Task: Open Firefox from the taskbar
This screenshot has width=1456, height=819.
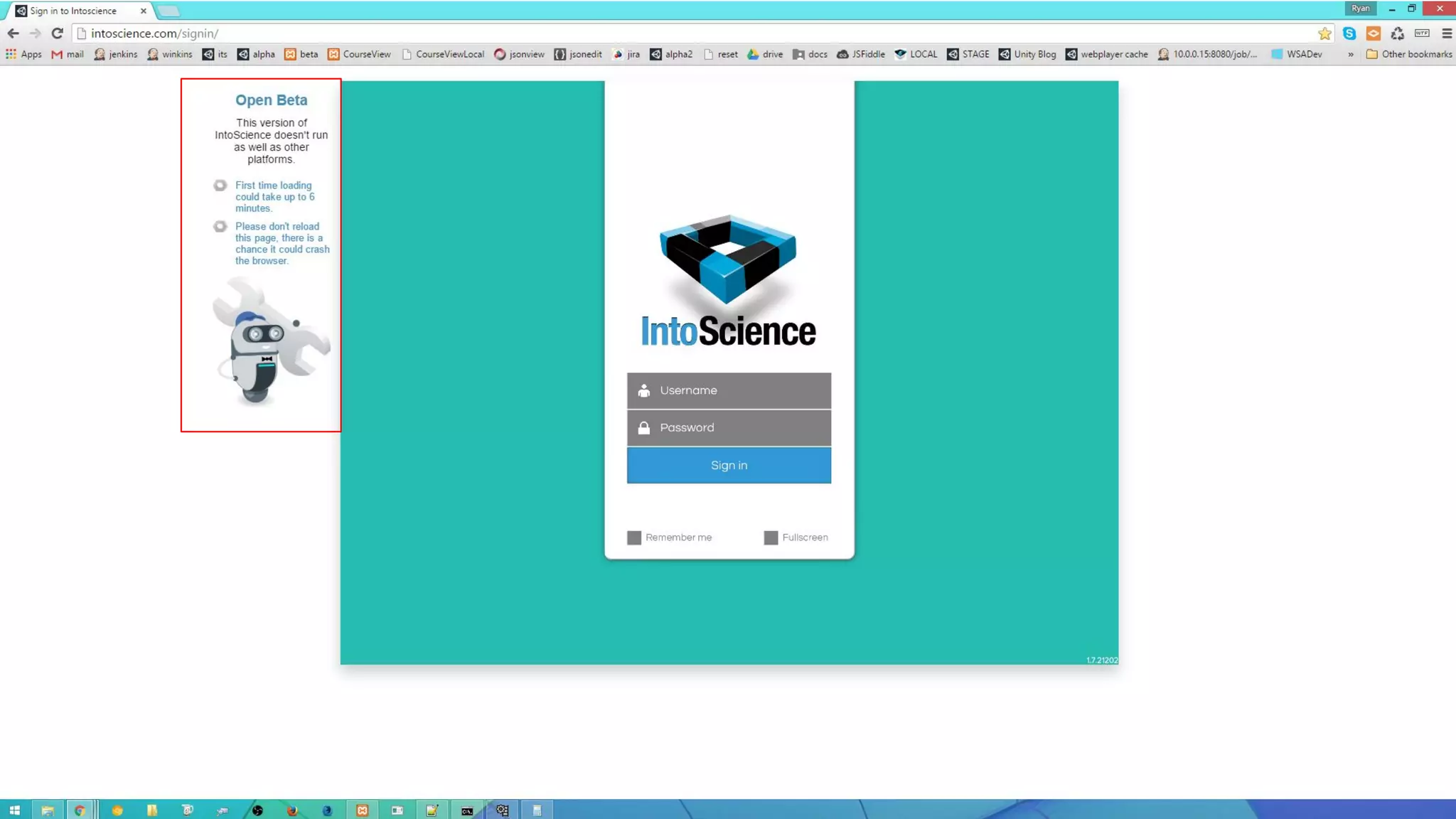Action: (292, 810)
